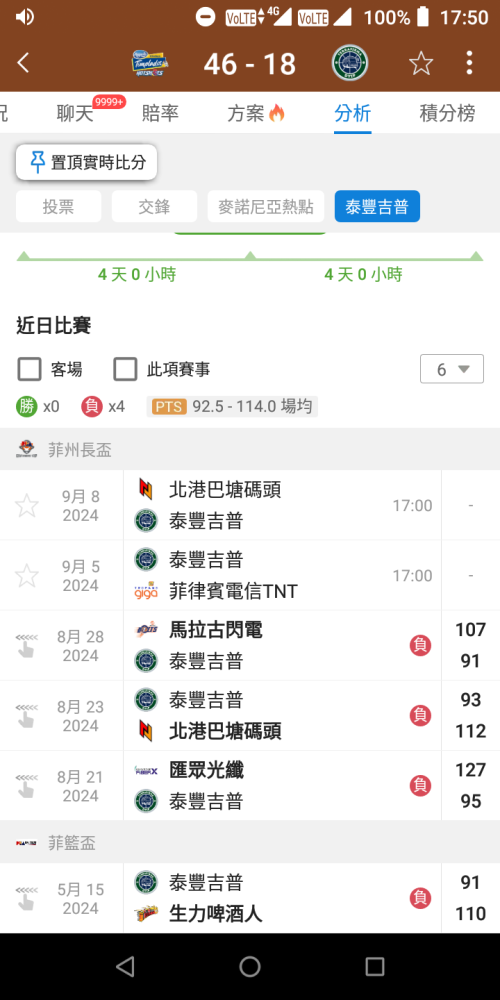Open the 聊天 tab

pyautogui.click(x=75, y=114)
